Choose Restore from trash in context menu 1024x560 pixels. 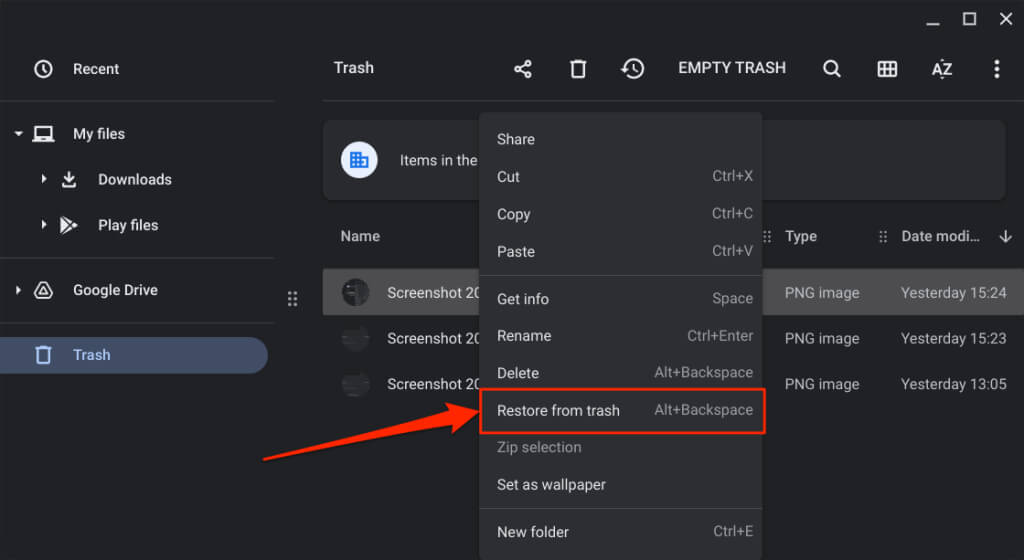558,410
